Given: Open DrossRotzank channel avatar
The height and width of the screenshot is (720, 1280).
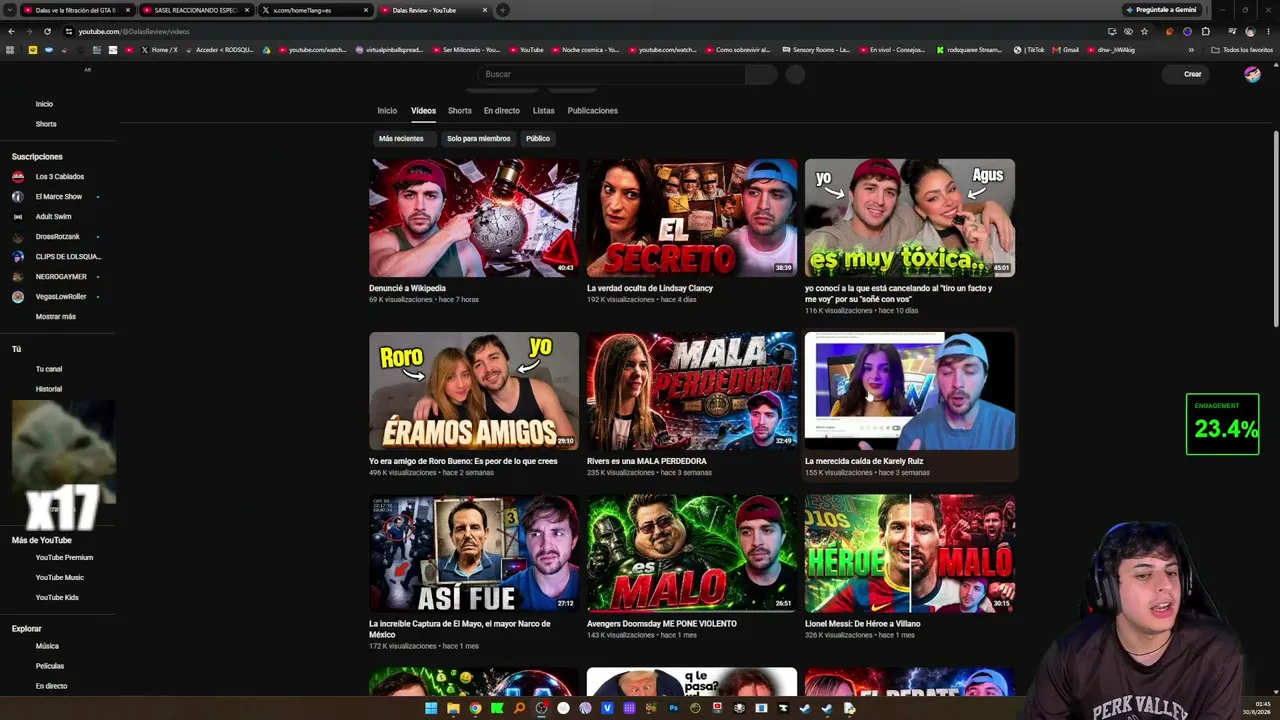Looking at the screenshot, I should click(18, 237).
